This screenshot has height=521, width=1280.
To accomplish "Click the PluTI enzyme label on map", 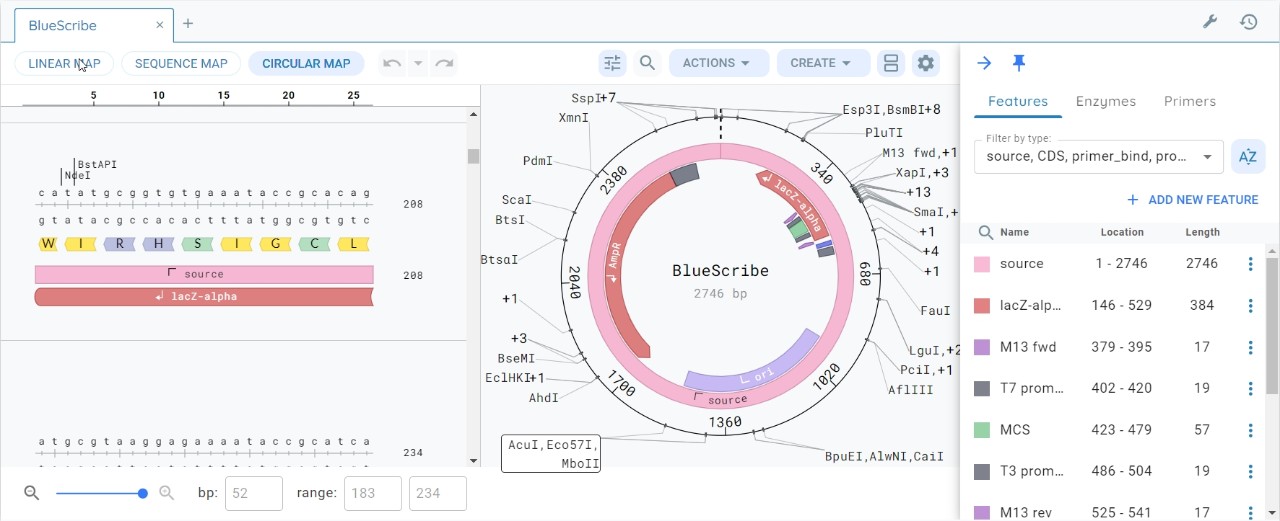I will tap(884, 132).
